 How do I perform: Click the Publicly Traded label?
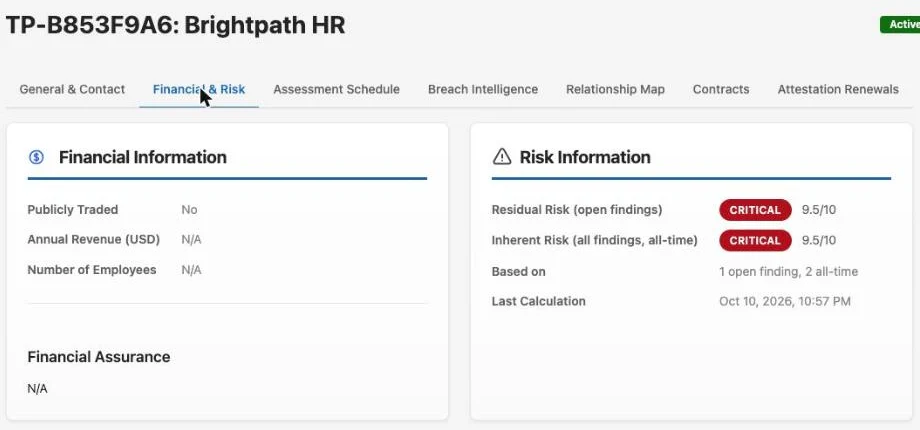click(73, 209)
